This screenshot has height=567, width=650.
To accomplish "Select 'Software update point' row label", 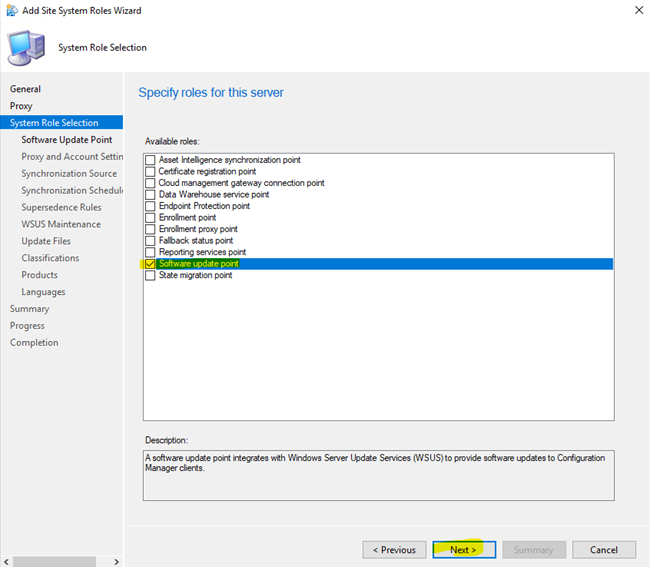I will 199,264.
